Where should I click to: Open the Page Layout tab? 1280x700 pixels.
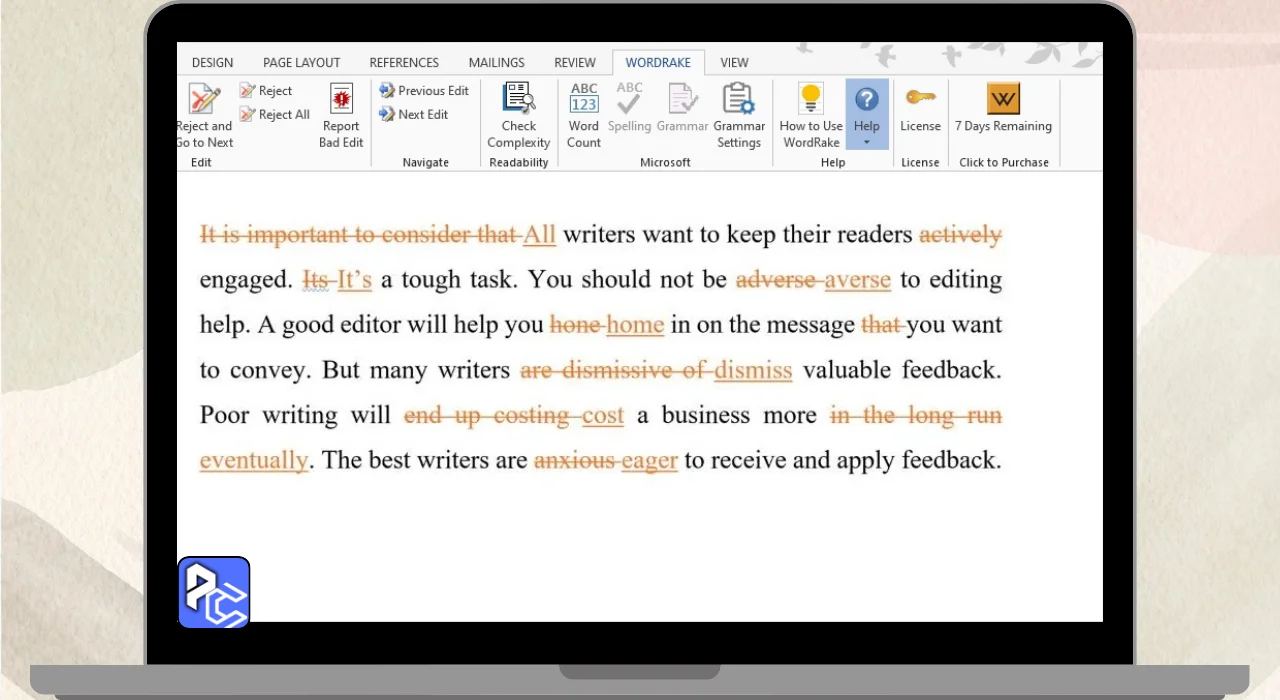pos(301,63)
